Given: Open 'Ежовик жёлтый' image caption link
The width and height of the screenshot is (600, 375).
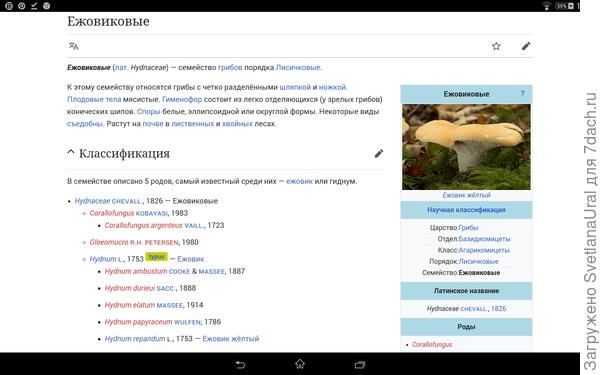Looking at the screenshot, I should click(x=466, y=196).
